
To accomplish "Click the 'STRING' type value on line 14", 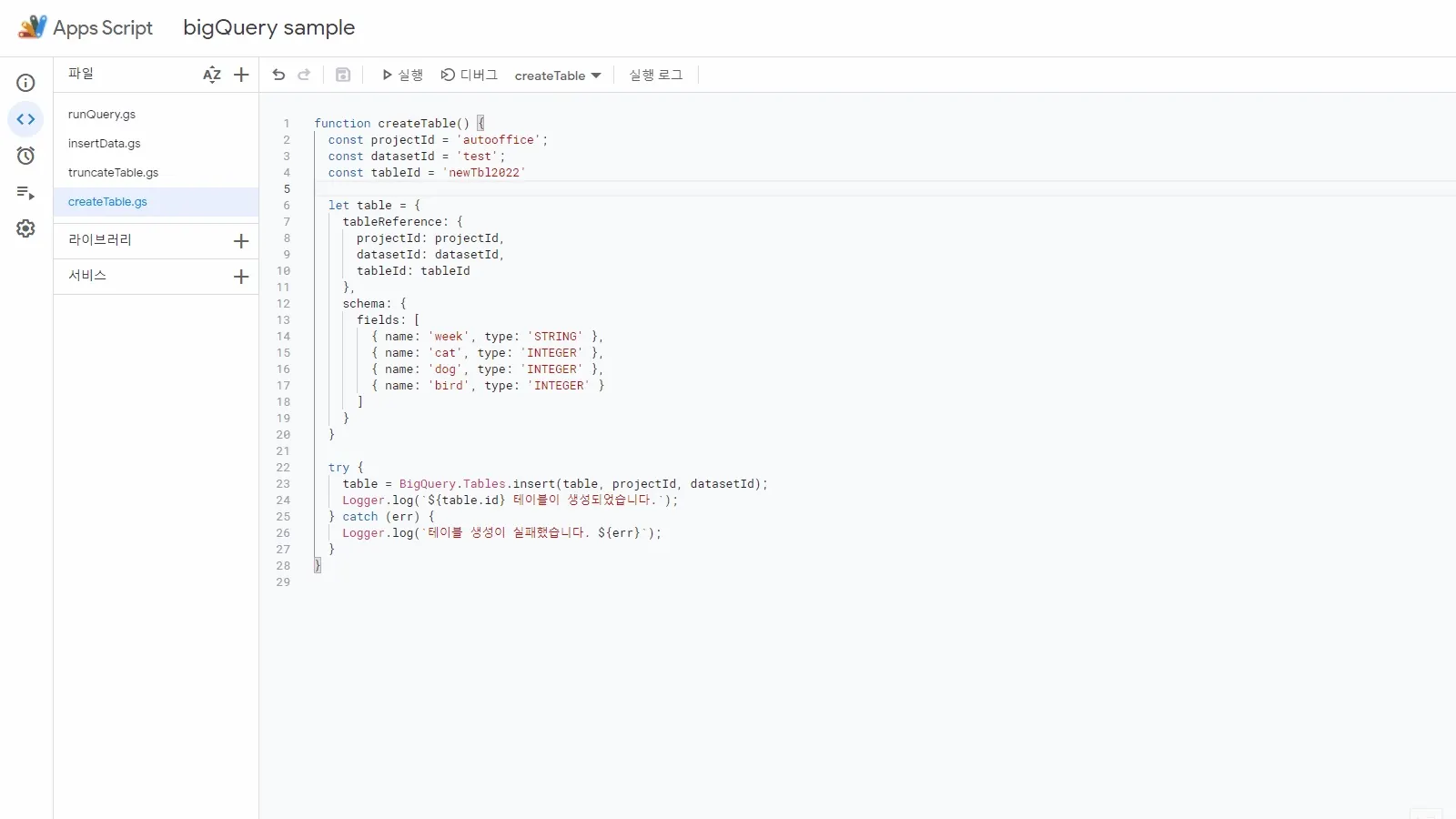I will click(x=555, y=337).
